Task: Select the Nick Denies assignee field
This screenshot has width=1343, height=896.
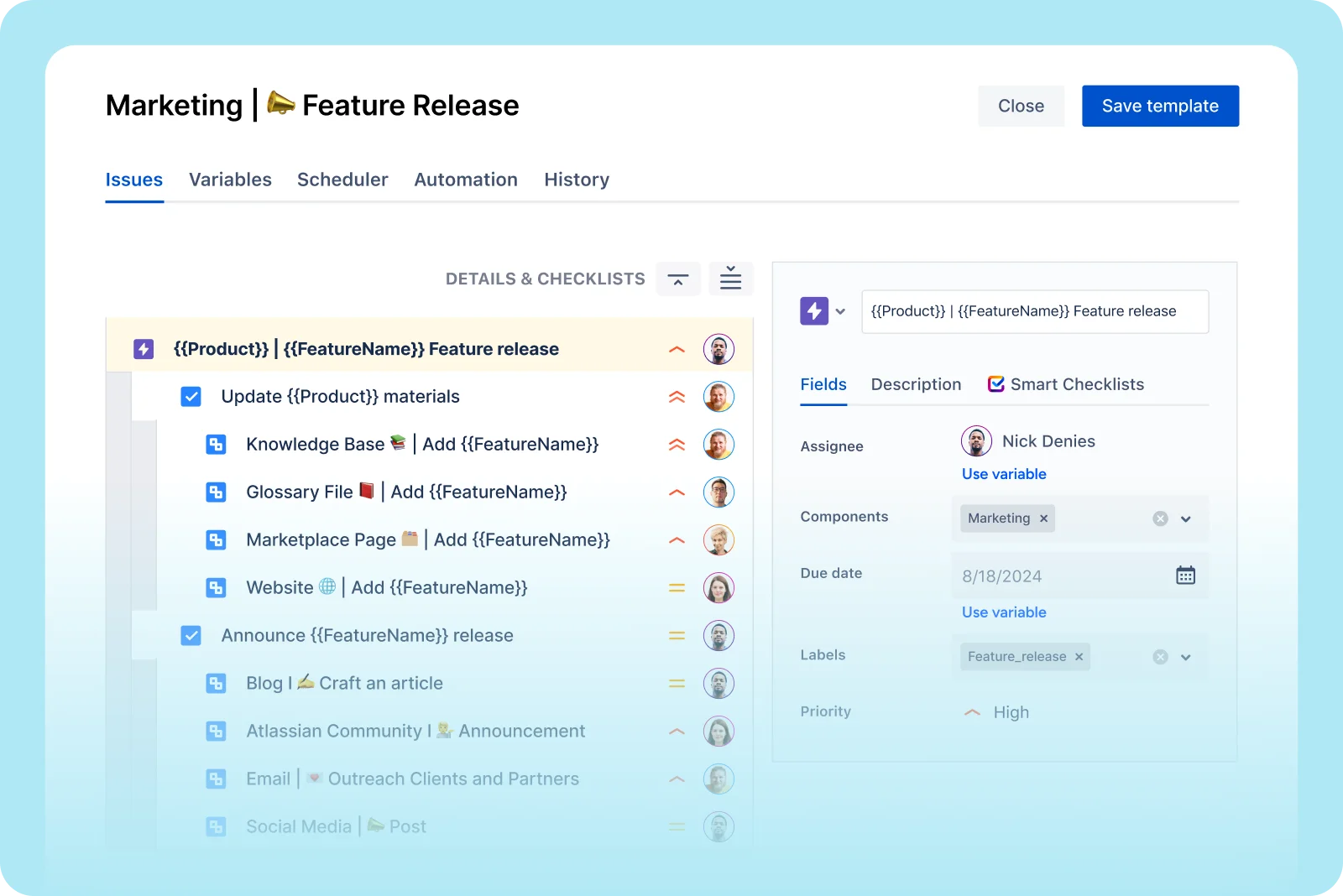Action: pos(1028,441)
